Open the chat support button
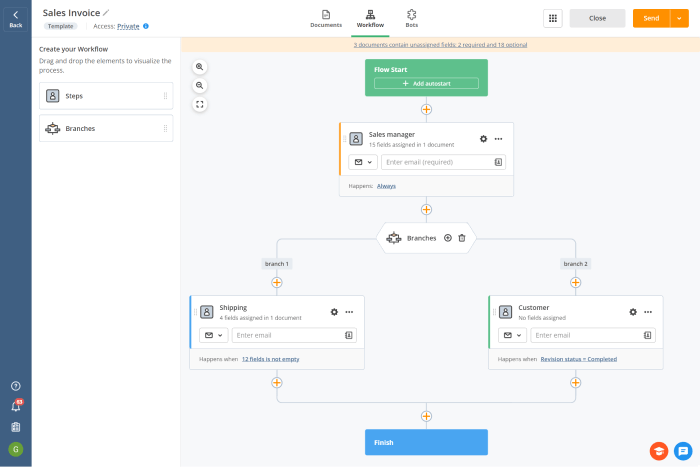The image size is (700, 467). [683, 451]
